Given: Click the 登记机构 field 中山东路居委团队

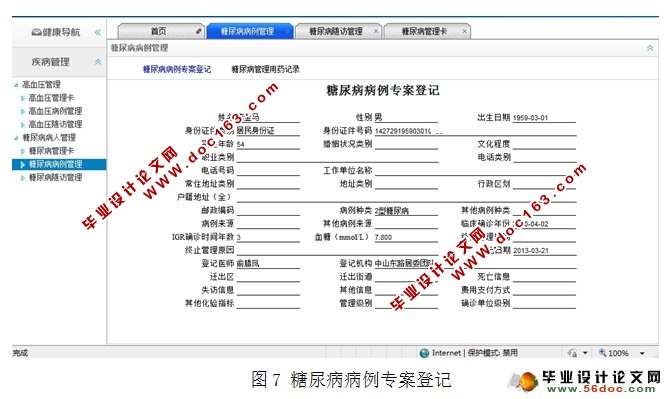Looking at the screenshot, I should (475, 263).
